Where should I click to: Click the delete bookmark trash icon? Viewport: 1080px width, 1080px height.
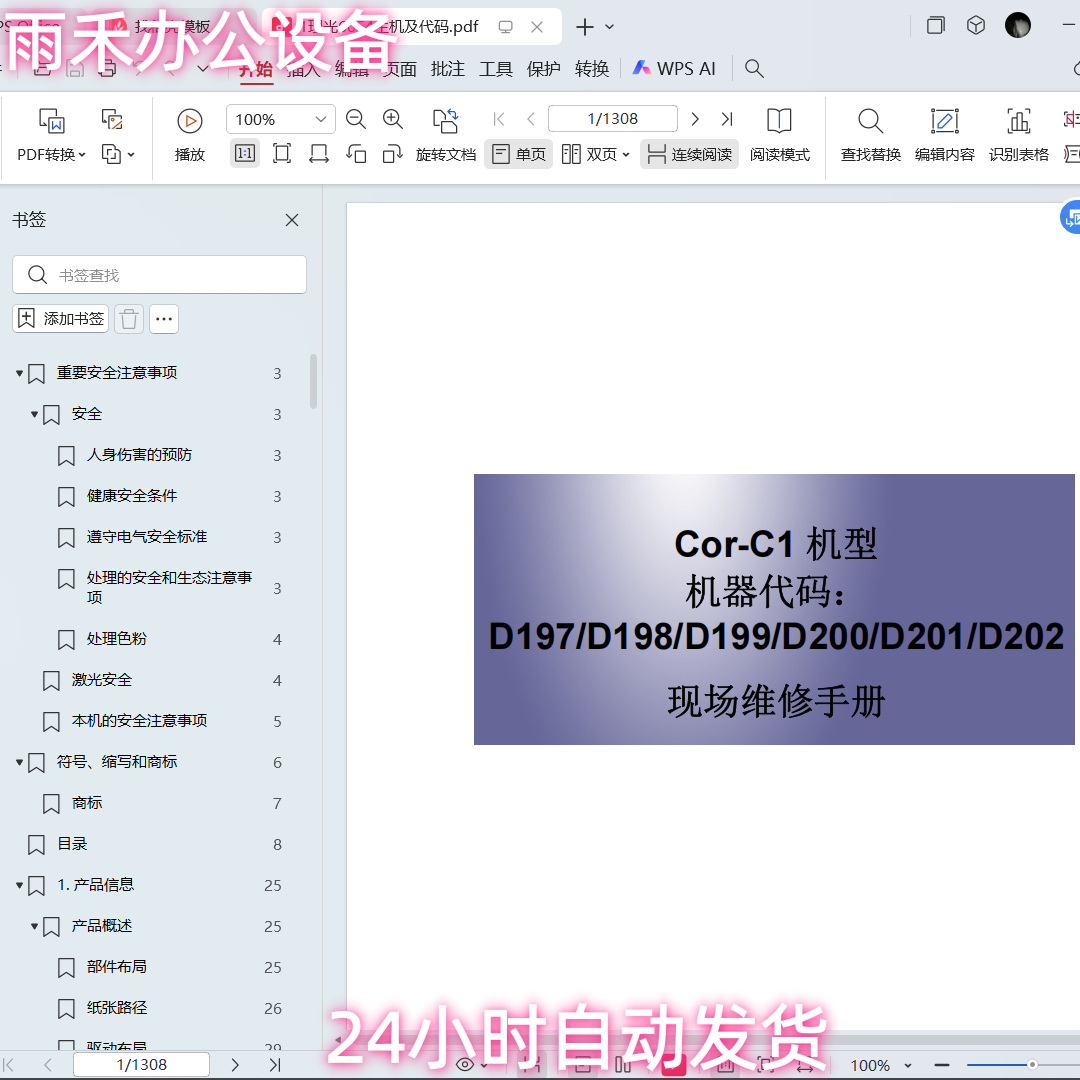[129, 319]
